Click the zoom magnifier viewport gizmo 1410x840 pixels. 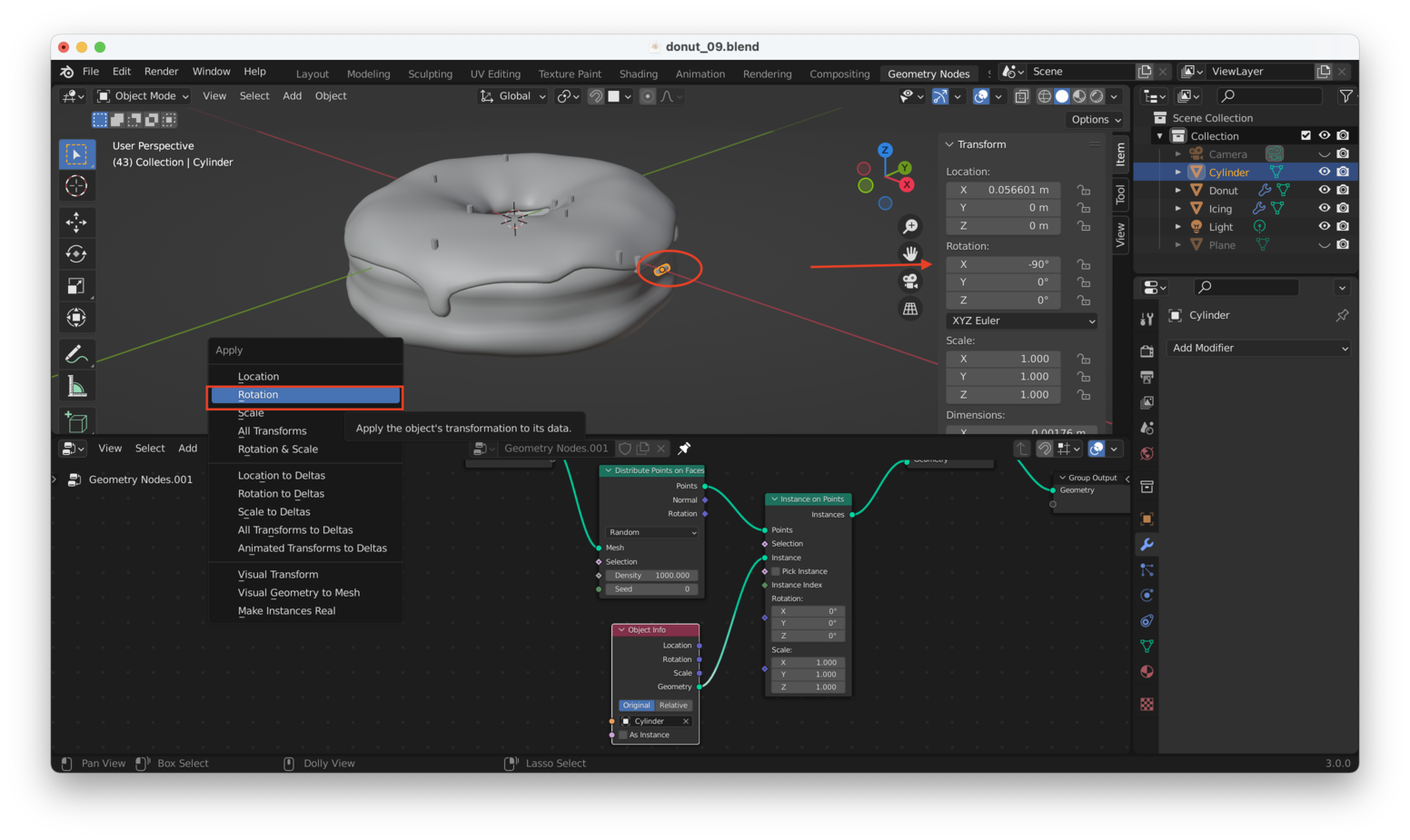coord(909,226)
